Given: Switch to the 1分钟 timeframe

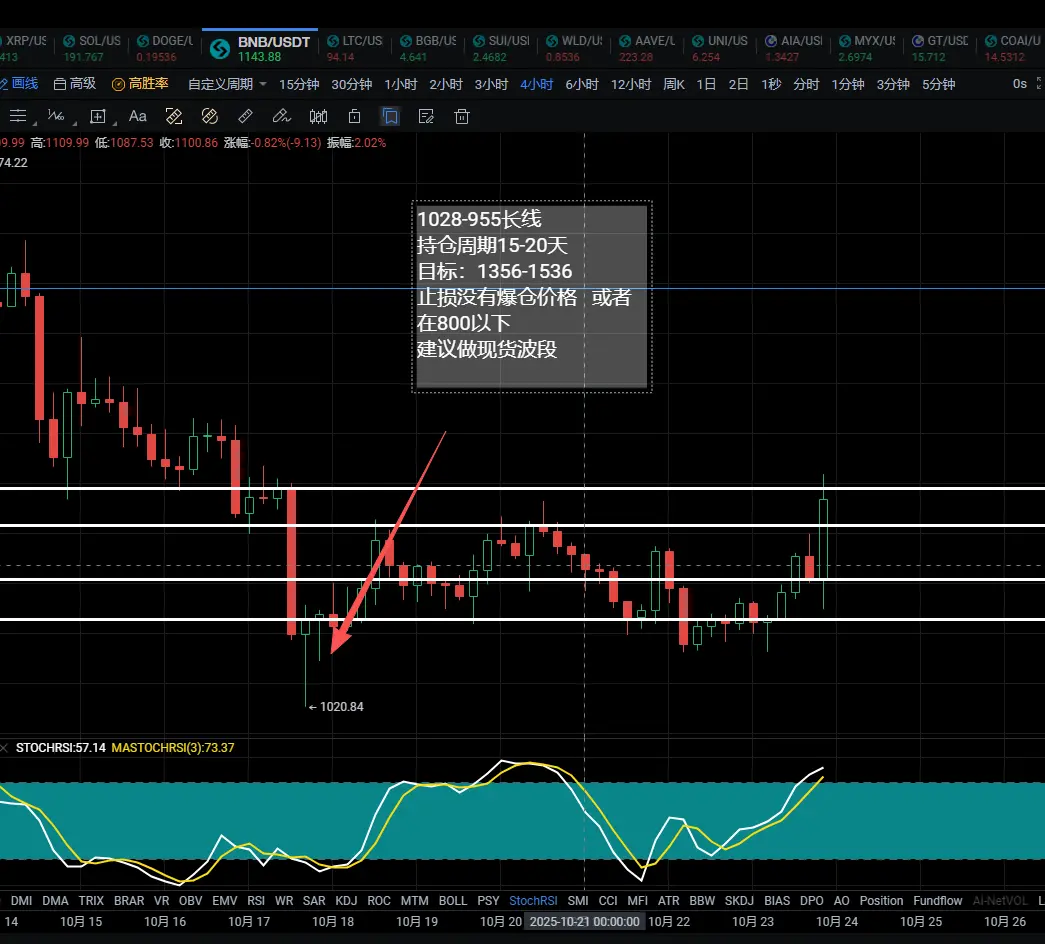Looking at the screenshot, I should click(848, 84).
